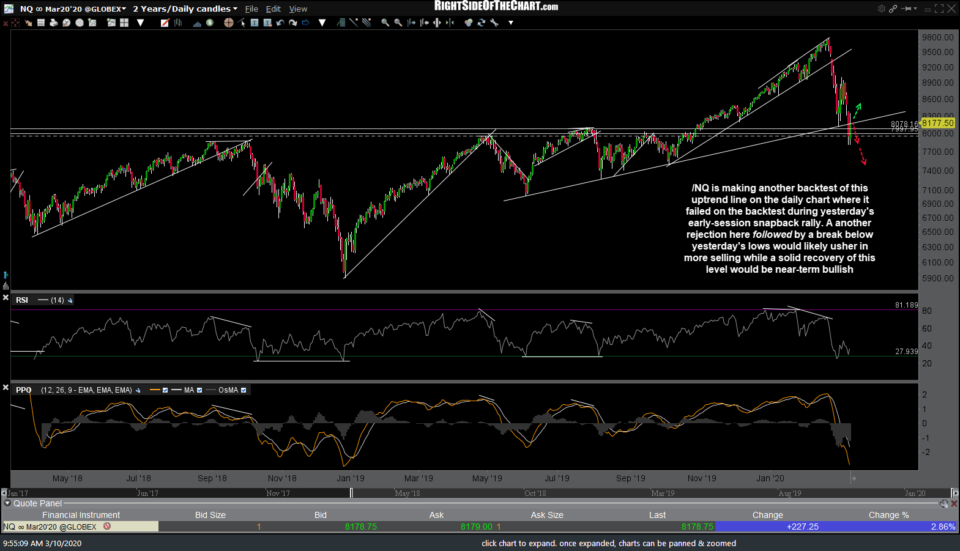Toggle the OsMA checkbox in PPO panel
This screenshot has width=960, height=551.
point(244,390)
